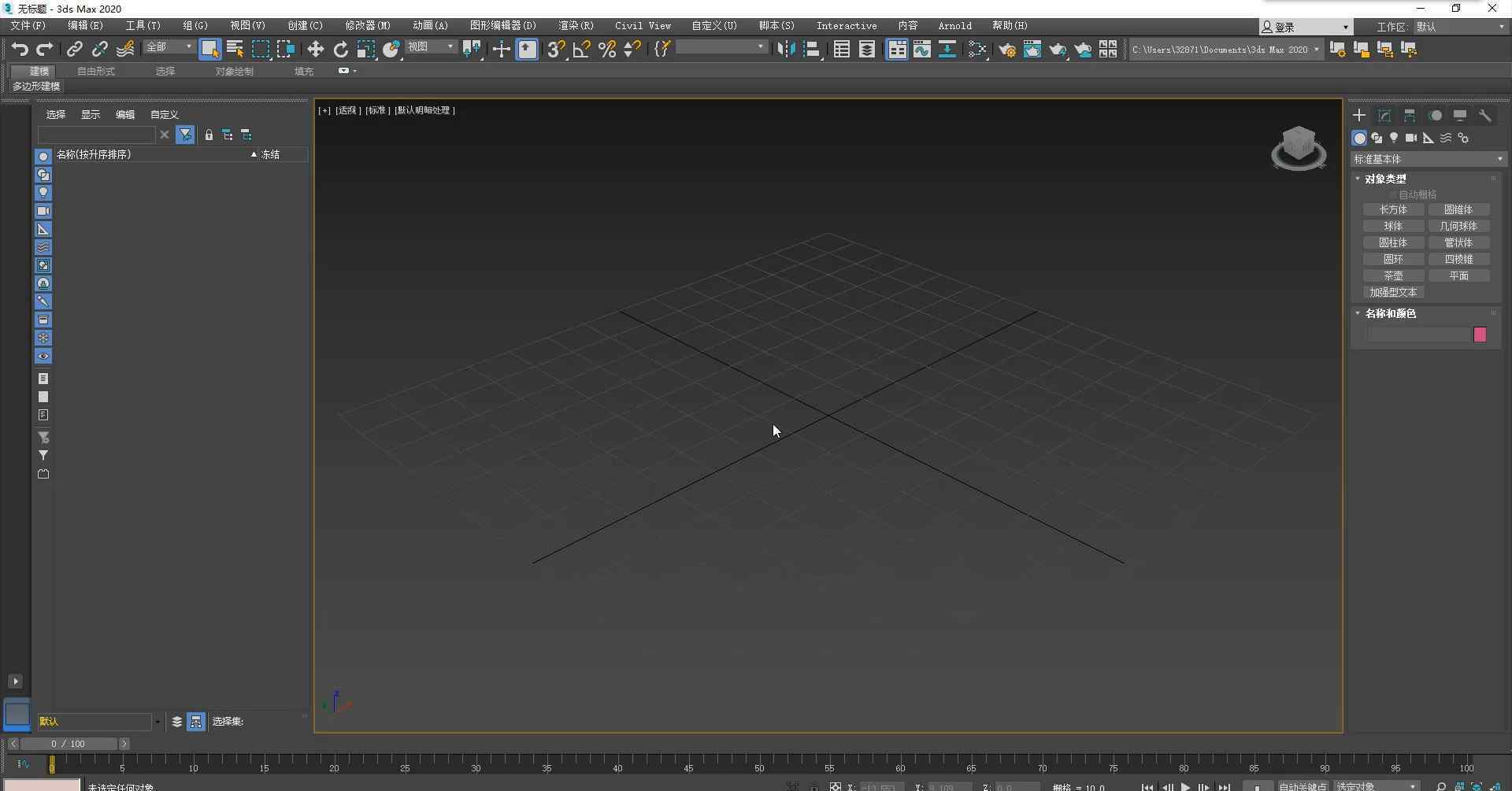
Task: Open the Utilities wrench panel
Action: coord(1485,116)
